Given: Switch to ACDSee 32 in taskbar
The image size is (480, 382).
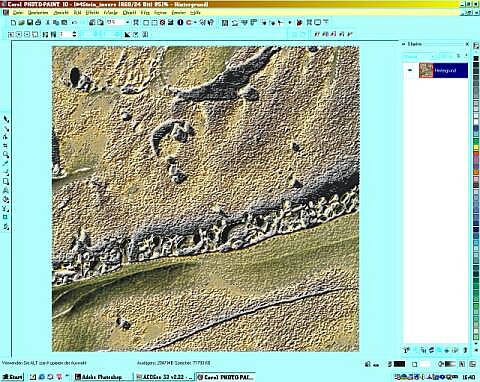Looking at the screenshot, I should point(164,377).
